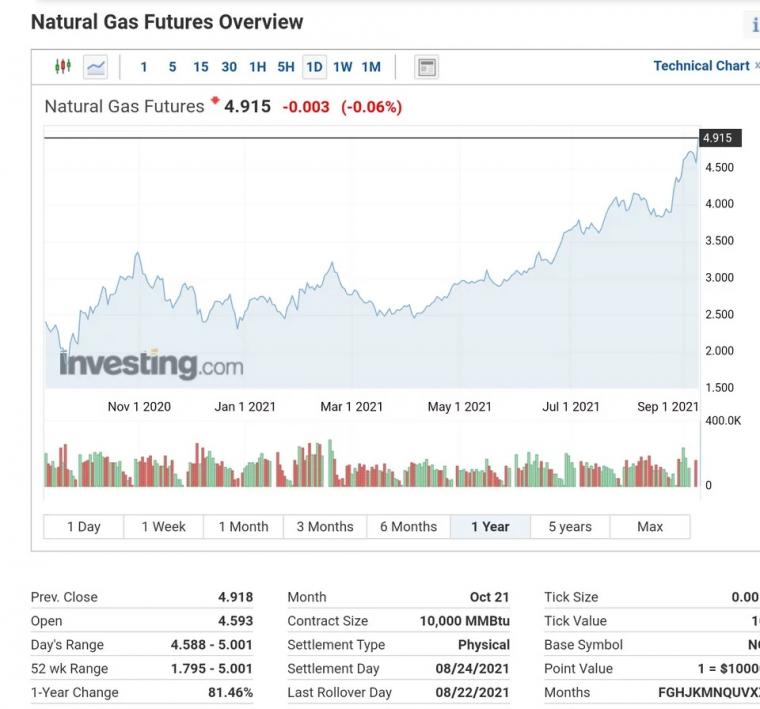
Task: Open the Technical Chart link
Action: click(701, 66)
